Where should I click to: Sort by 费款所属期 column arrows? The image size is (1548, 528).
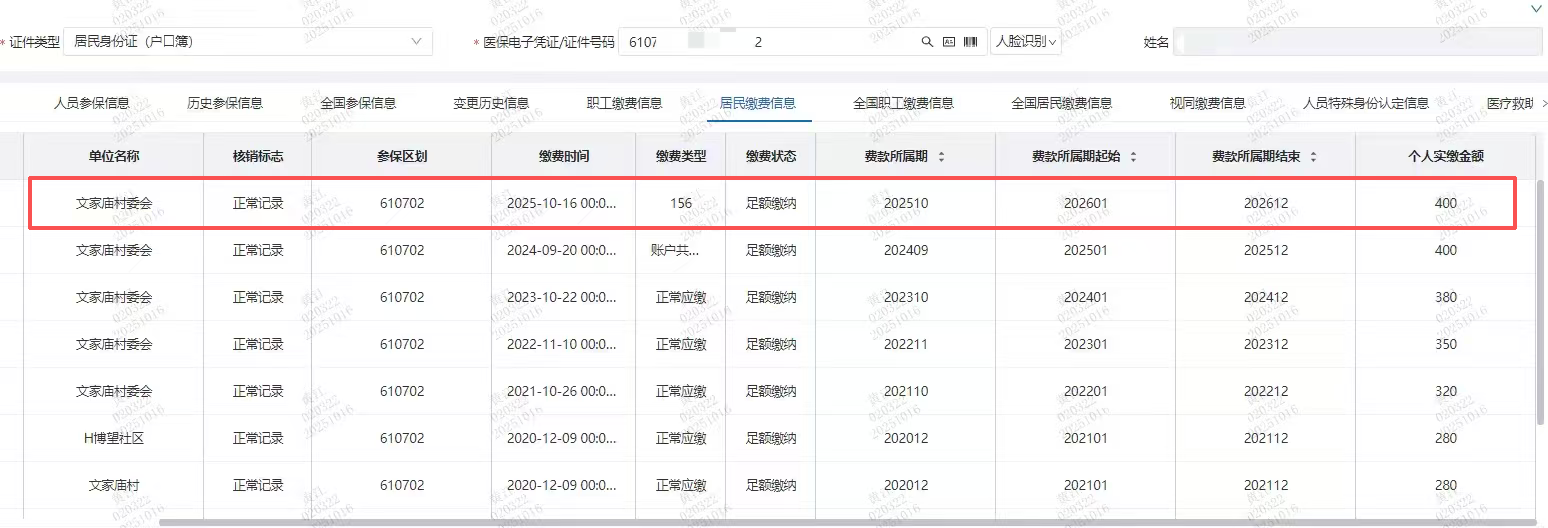pyautogui.click(x=941, y=157)
